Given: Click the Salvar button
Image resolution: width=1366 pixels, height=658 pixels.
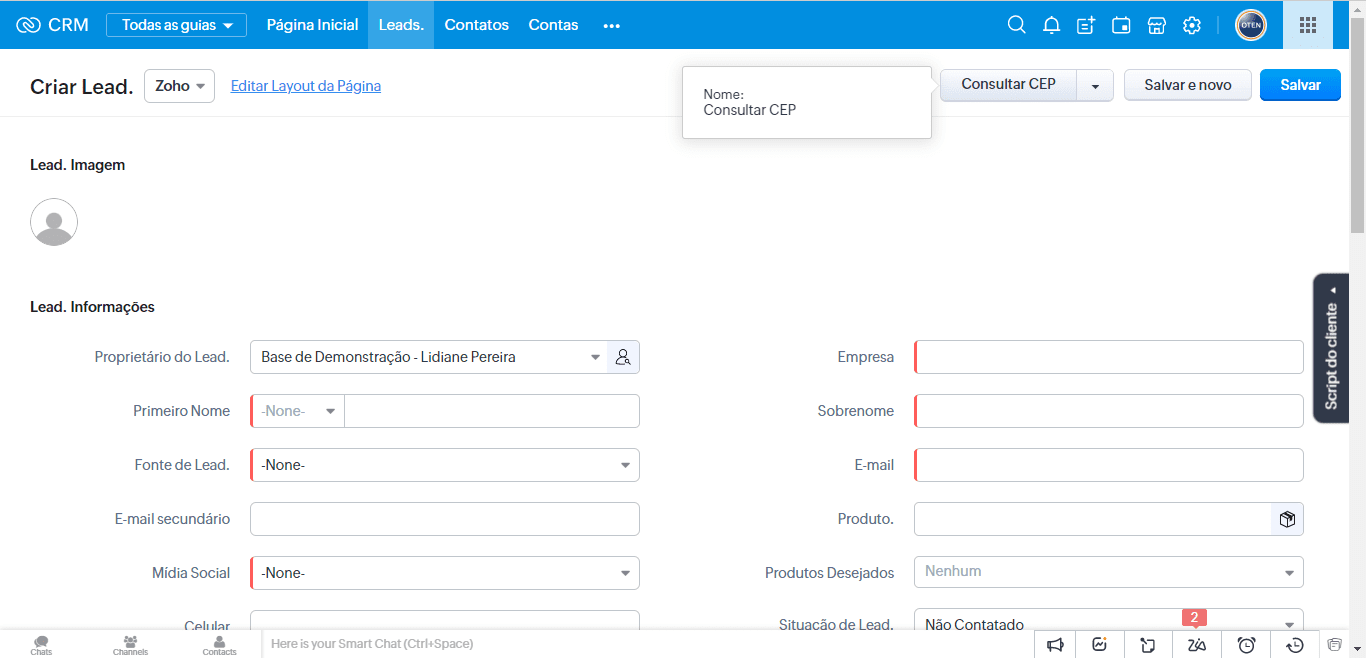Looking at the screenshot, I should (1300, 85).
